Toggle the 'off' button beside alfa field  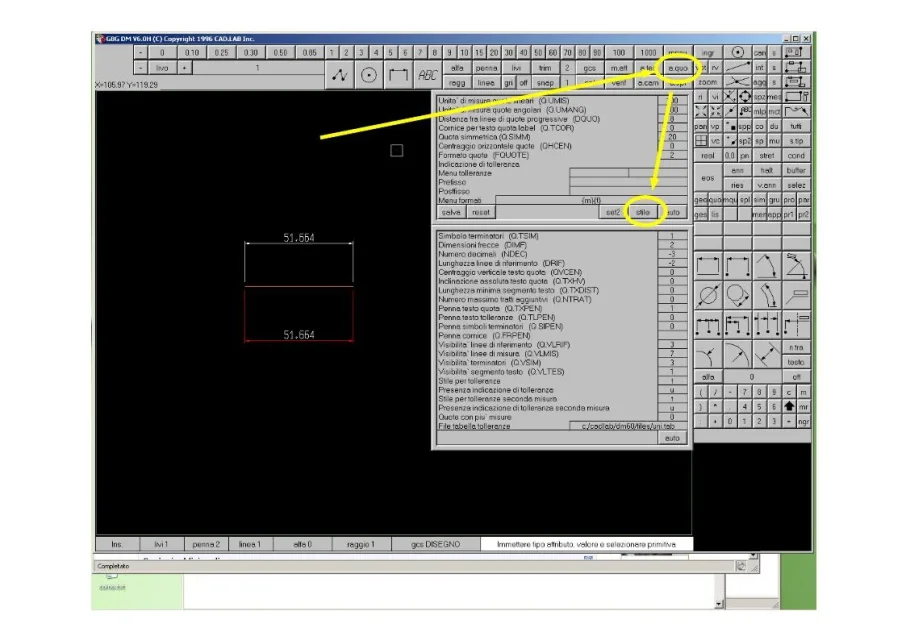796,377
